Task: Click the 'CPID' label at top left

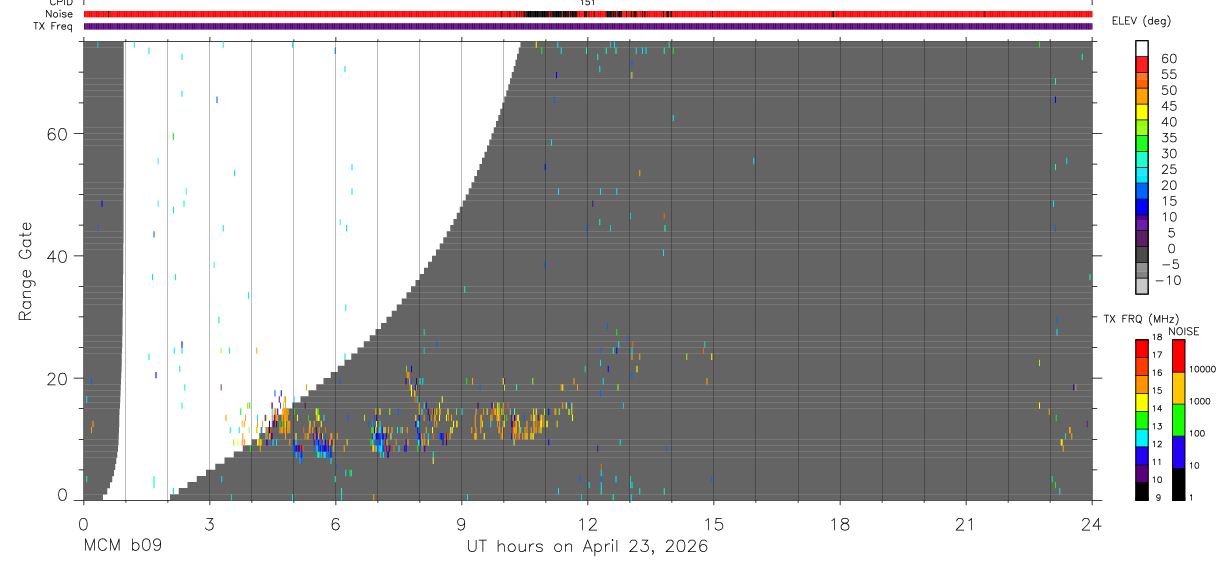Action: point(60,3)
